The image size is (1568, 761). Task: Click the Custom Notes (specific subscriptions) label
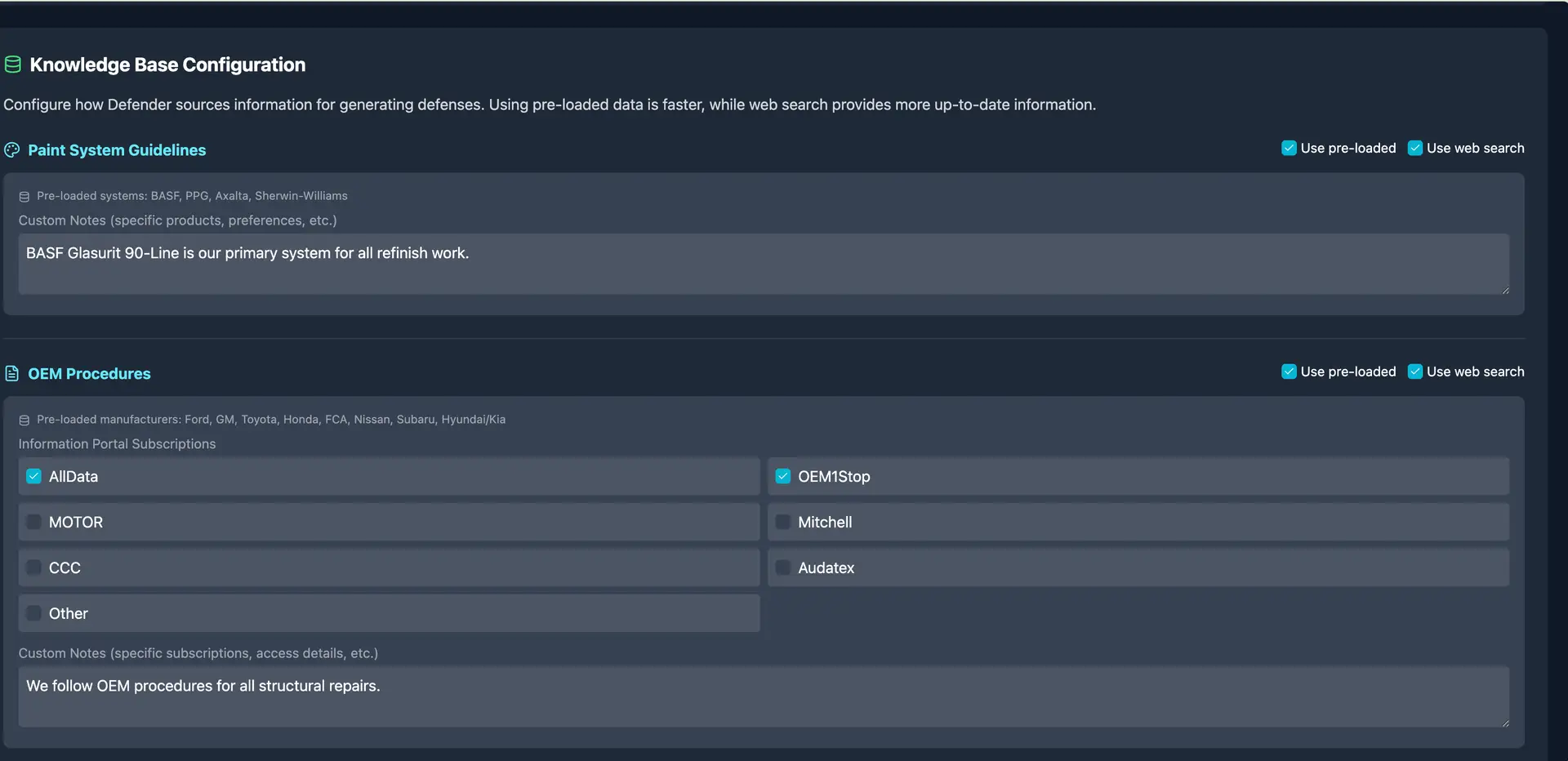click(198, 653)
